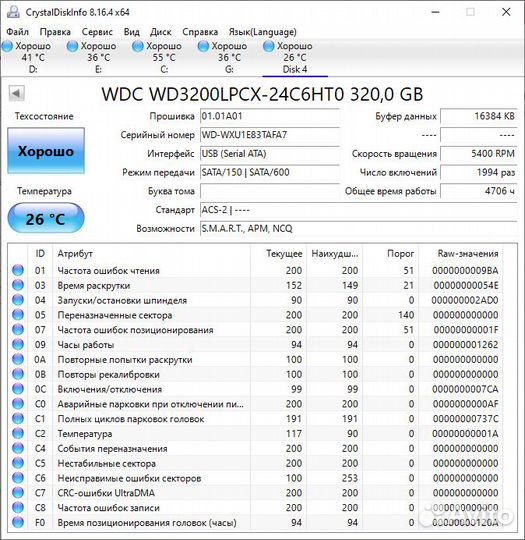
Task: Click the transfer mode field SATA/150 | SATA/600
Action: (x=270, y=172)
